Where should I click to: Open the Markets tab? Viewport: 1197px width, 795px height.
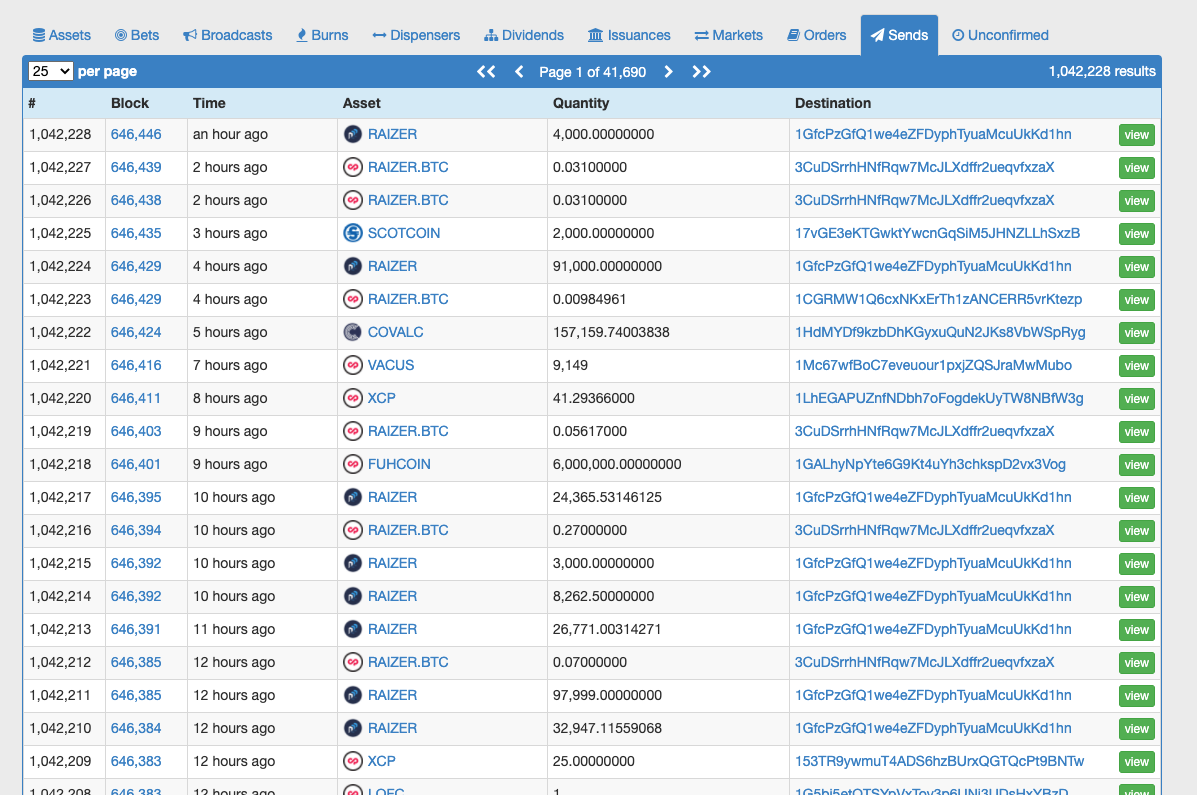tap(728, 35)
